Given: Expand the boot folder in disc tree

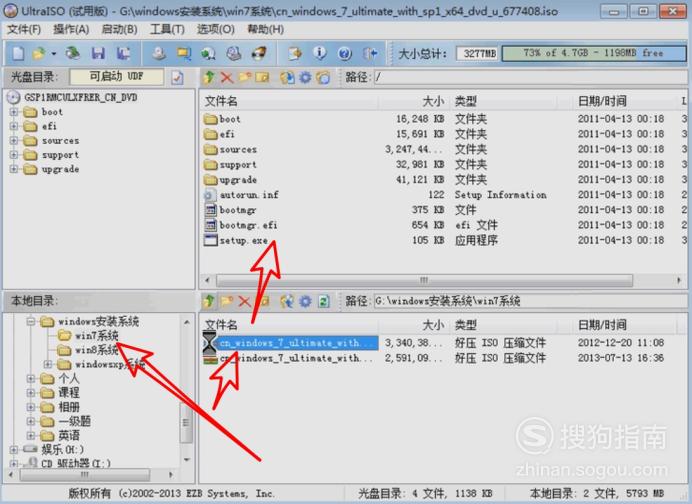Looking at the screenshot, I should [x=14, y=112].
